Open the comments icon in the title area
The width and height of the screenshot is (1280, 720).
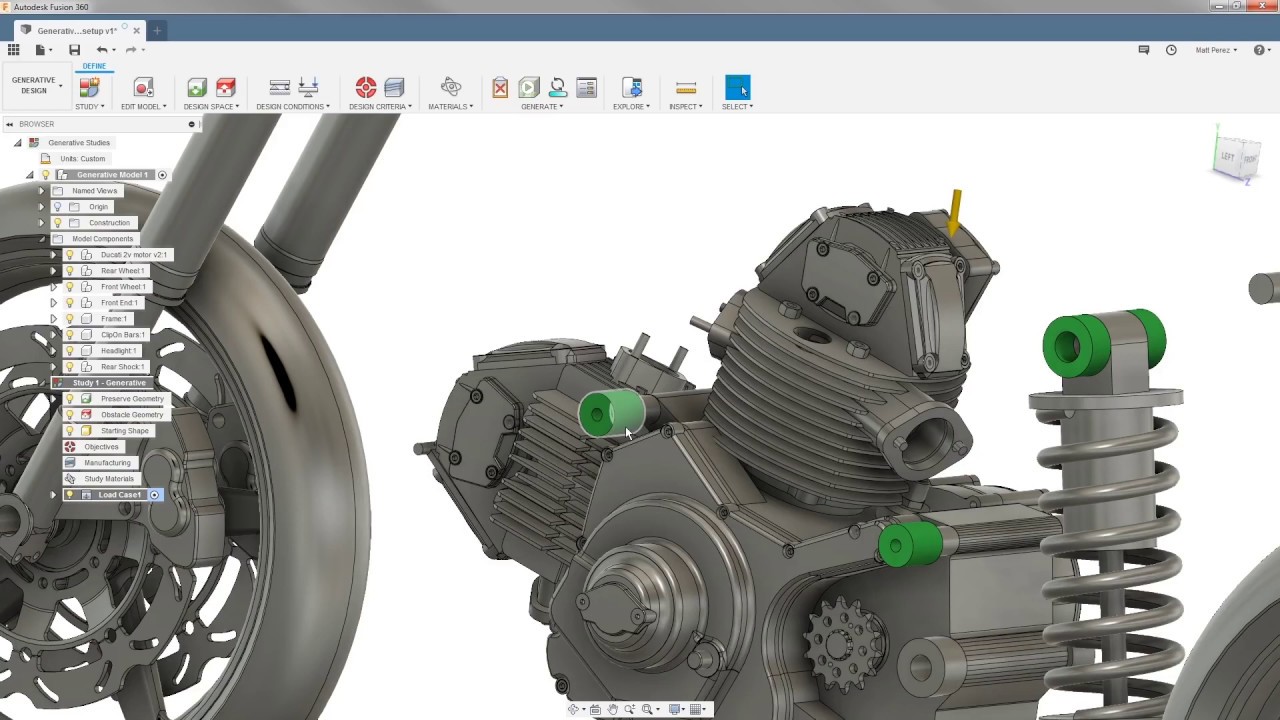pos(1144,50)
